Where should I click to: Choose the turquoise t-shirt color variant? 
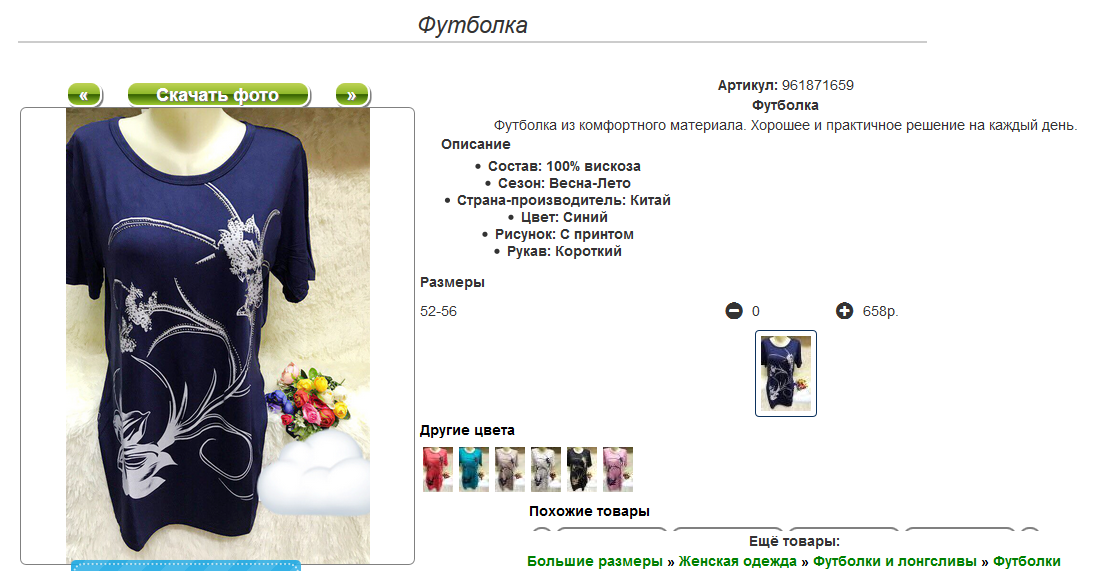[474, 469]
